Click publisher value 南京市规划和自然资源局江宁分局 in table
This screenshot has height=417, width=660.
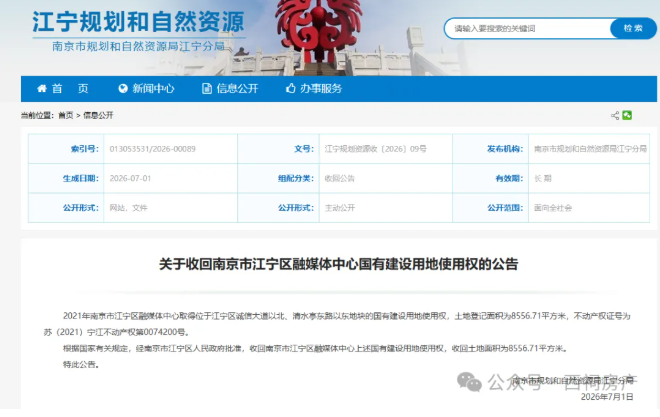pyautogui.click(x=590, y=149)
